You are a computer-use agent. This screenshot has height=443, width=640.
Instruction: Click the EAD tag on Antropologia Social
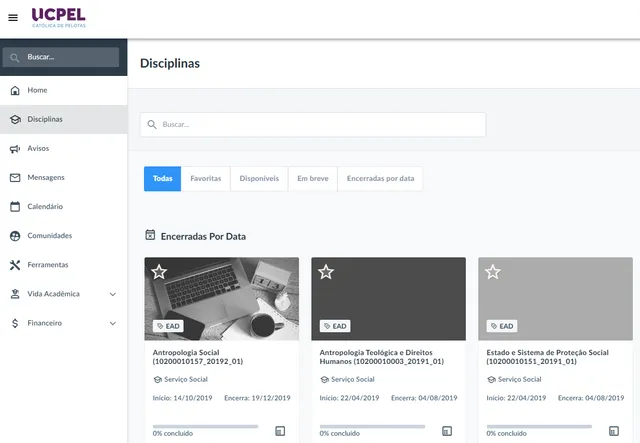click(168, 326)
